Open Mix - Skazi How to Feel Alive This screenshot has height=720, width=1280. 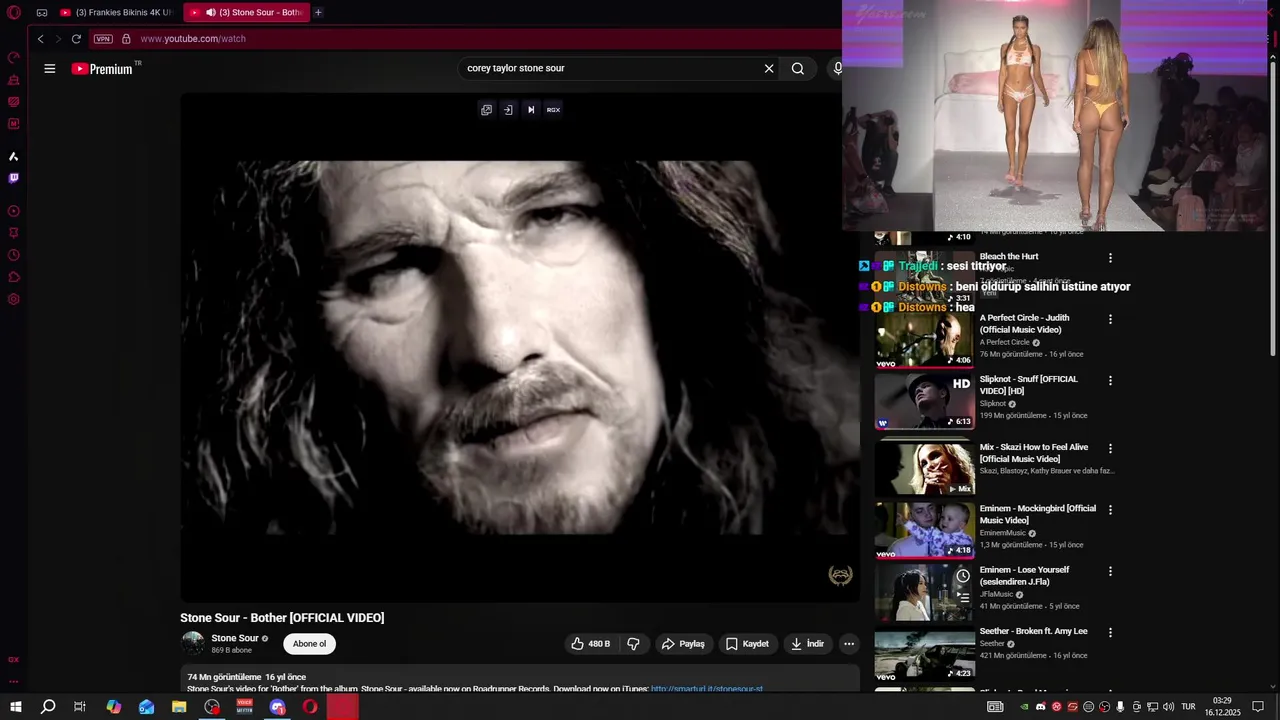(x=1034, y=453)
